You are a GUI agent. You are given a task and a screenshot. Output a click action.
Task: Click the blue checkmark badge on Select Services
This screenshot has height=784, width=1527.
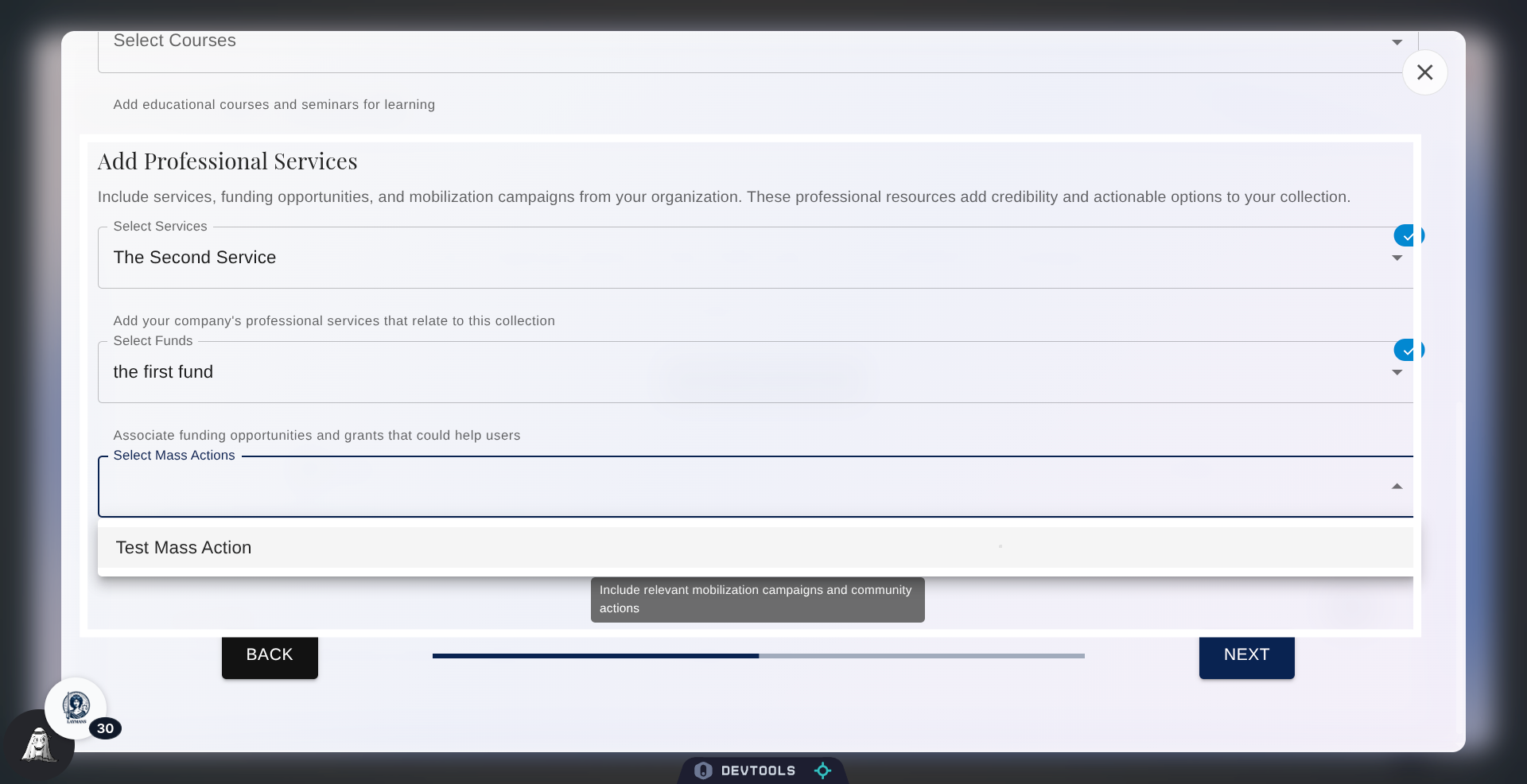pos(1408,236)
